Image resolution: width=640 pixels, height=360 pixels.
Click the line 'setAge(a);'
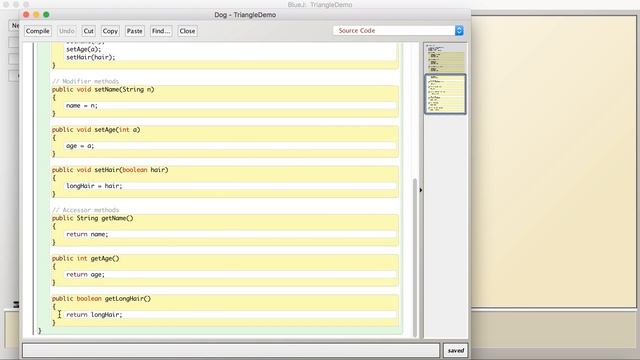[x=83, y=49]
